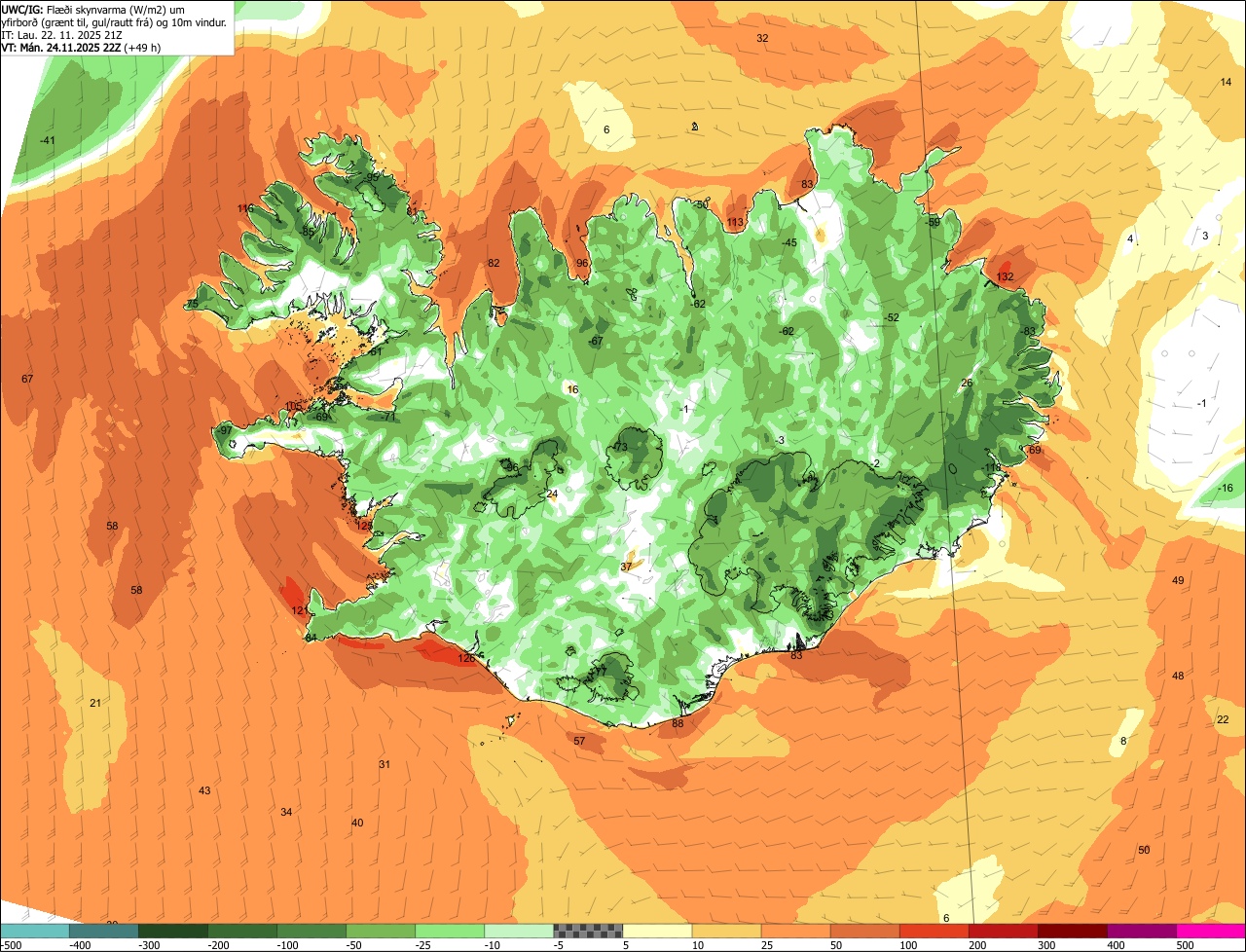Click the '113' value on the north coast
Screen dimensions: 1246x952
(x=735, y=223)
